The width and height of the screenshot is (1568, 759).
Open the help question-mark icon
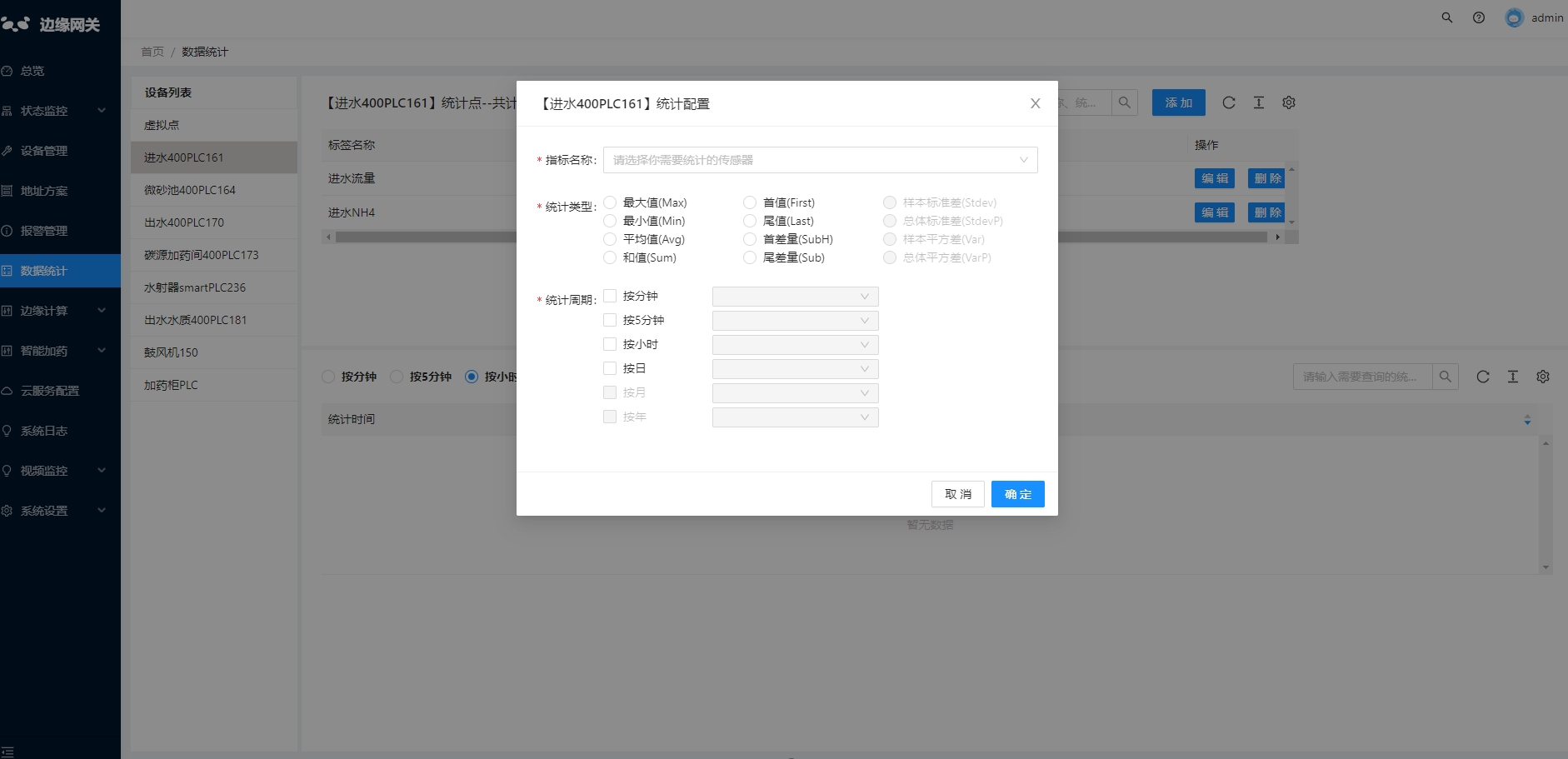click(1479, 17)
